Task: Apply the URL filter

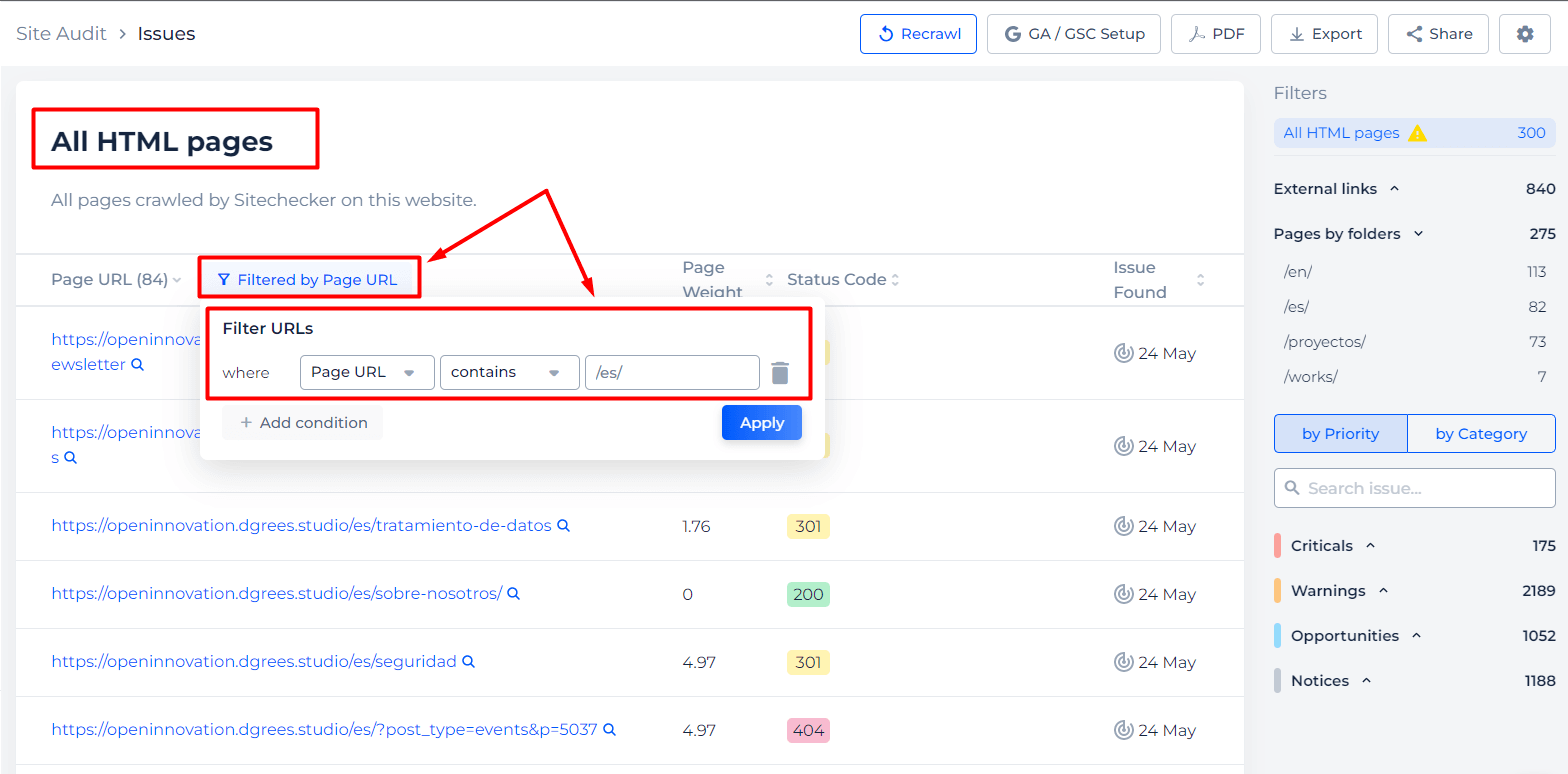Action: (x=762, y=422)
